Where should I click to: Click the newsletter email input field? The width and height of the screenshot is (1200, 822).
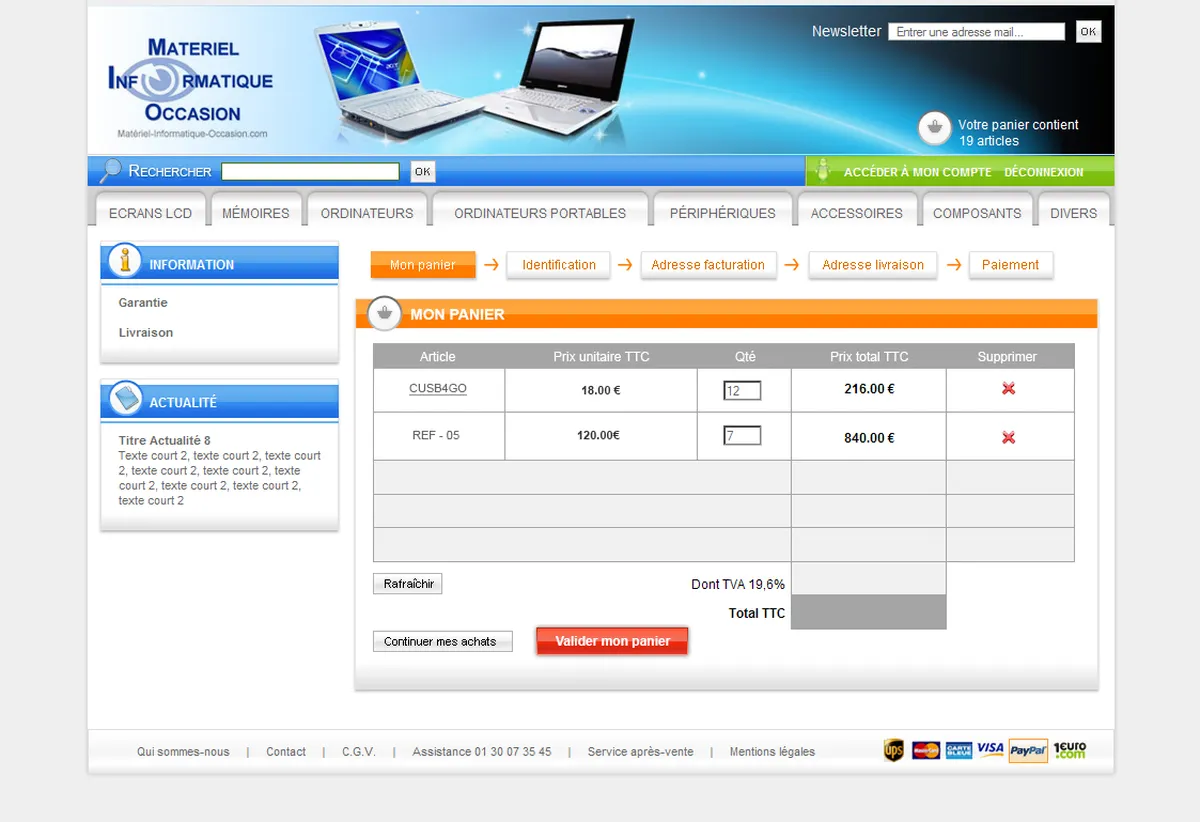(976, 31)
